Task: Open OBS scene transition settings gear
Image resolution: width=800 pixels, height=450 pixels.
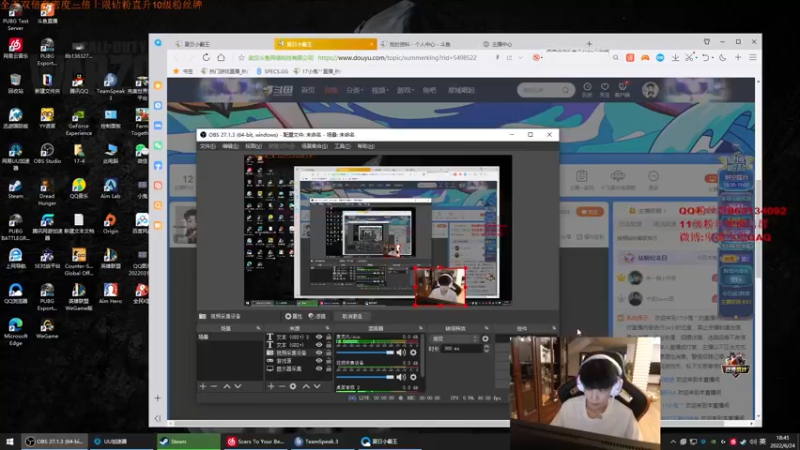Action: 485,339
